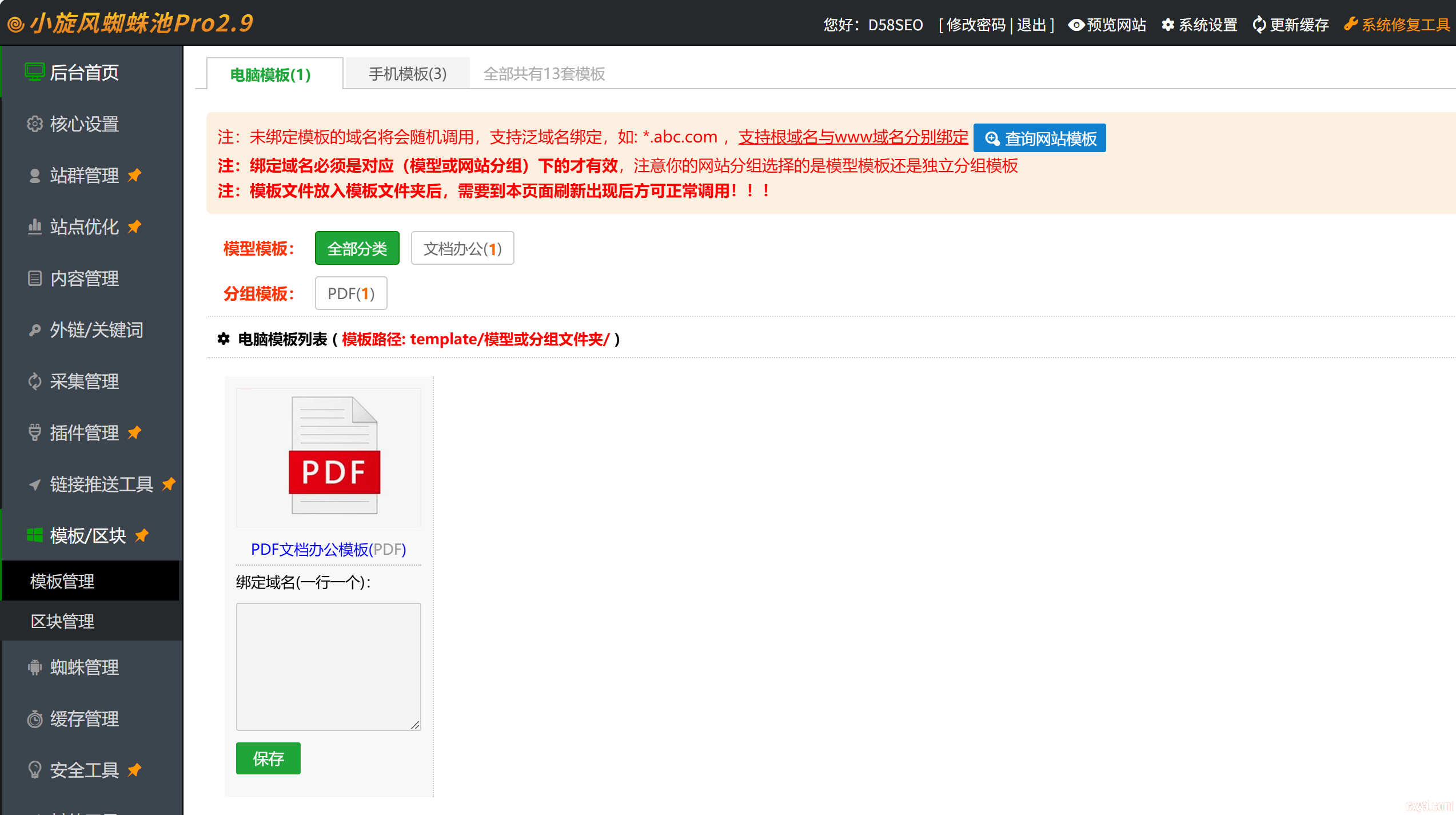Click the plug icon beside 插件管理

35,432
